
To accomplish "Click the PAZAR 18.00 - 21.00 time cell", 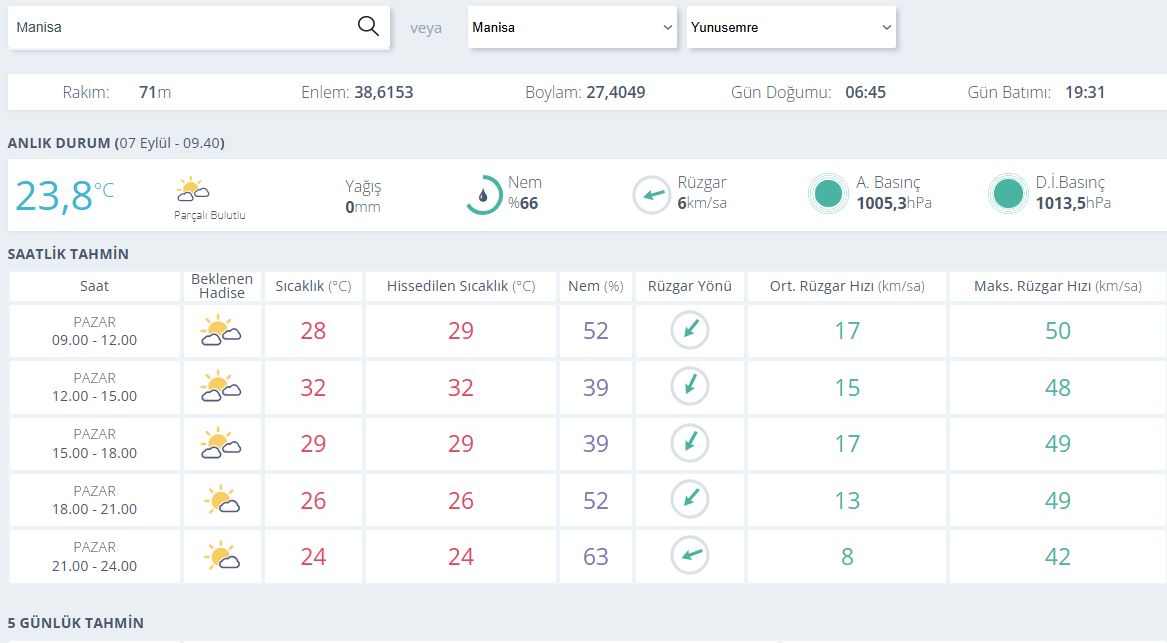I will (95, 500).
